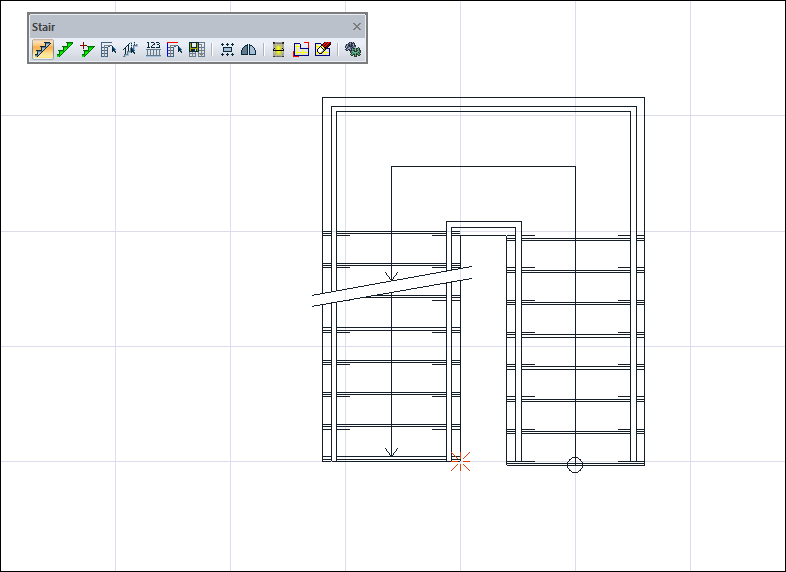Click the dotted square with arrows icon
The image size is (786, 572).
[x=227, y=49]
